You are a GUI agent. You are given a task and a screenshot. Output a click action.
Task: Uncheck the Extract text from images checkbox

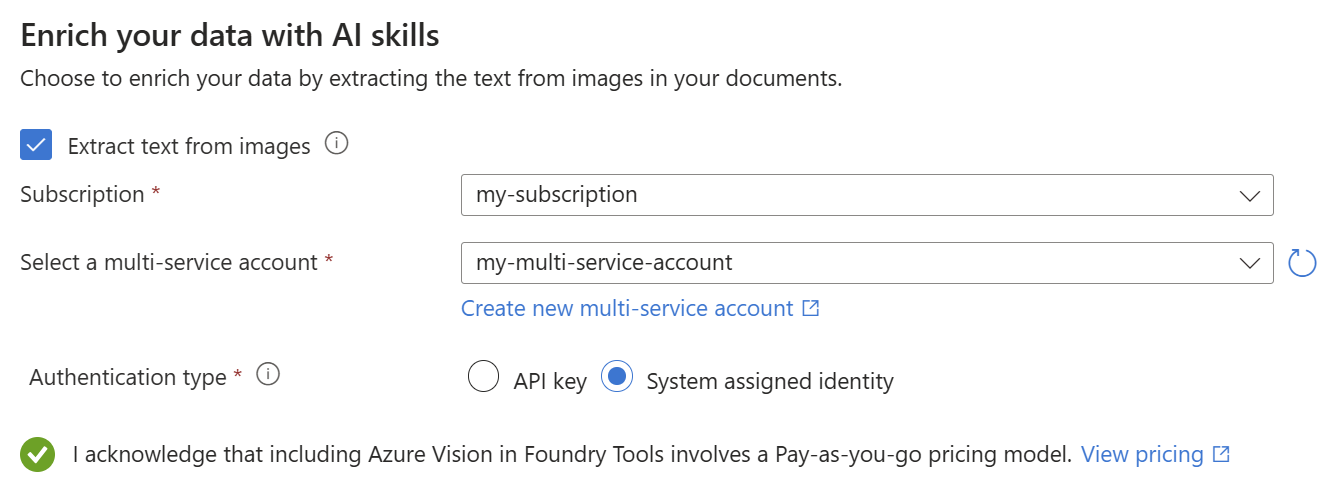[x=37, y=145]
